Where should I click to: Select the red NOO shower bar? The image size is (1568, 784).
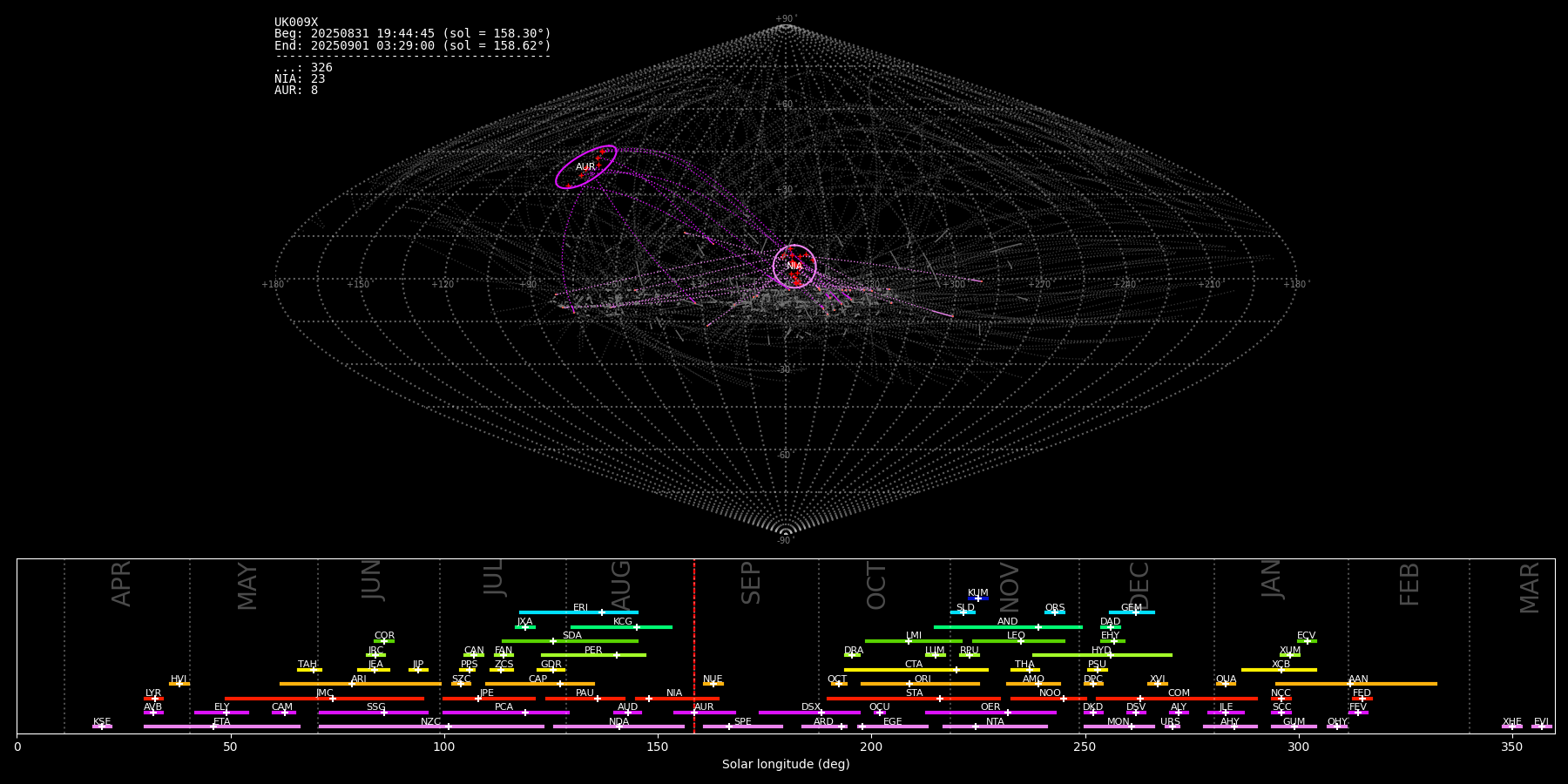point(1049,698)
